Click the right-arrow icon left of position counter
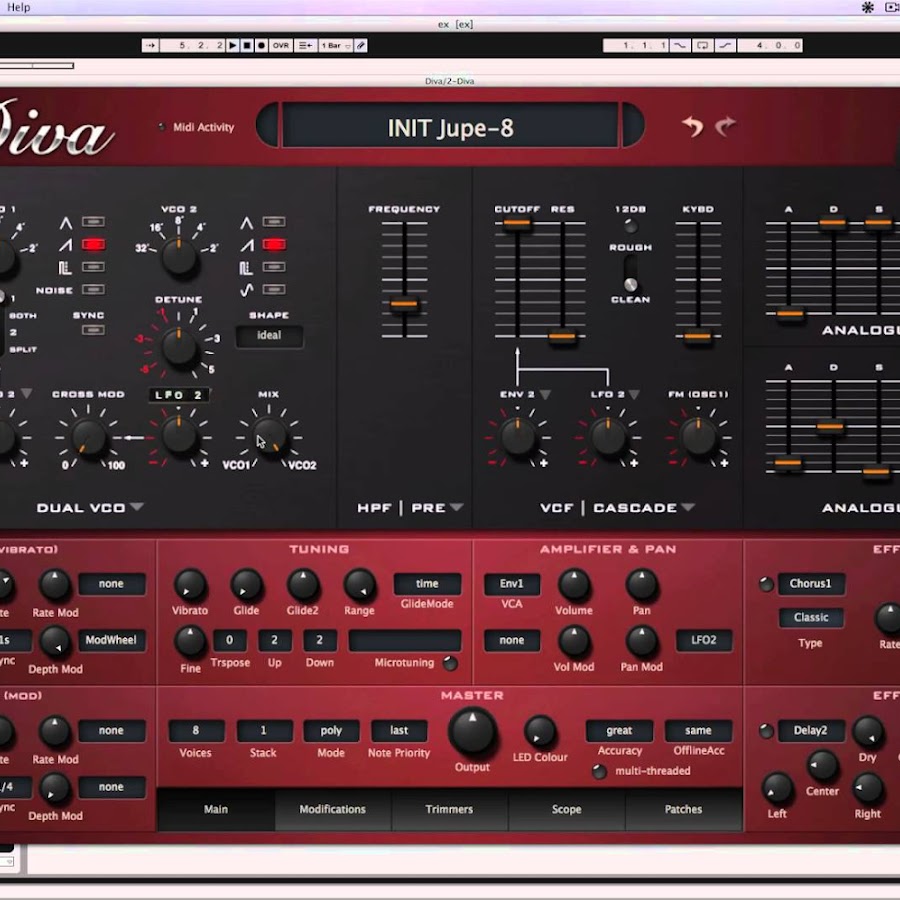The width and height of the screenshot is (900, 900). [x=150, y=45]
